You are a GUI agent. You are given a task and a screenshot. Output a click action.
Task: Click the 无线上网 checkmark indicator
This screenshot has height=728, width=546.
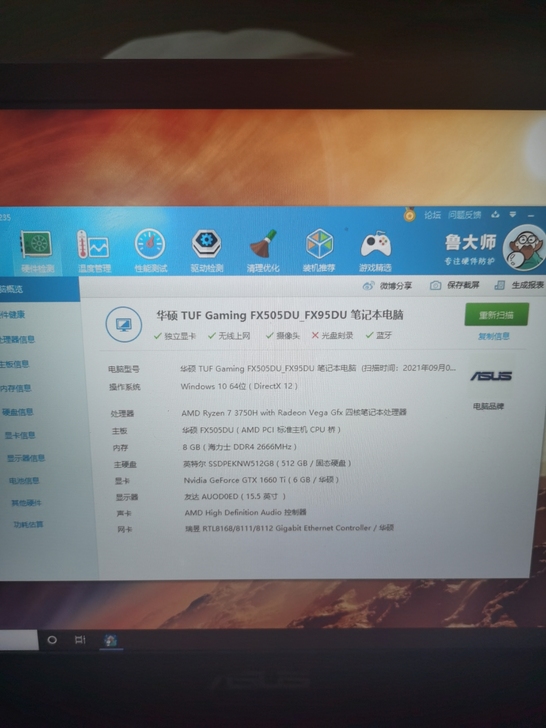[x=229, y=336]
